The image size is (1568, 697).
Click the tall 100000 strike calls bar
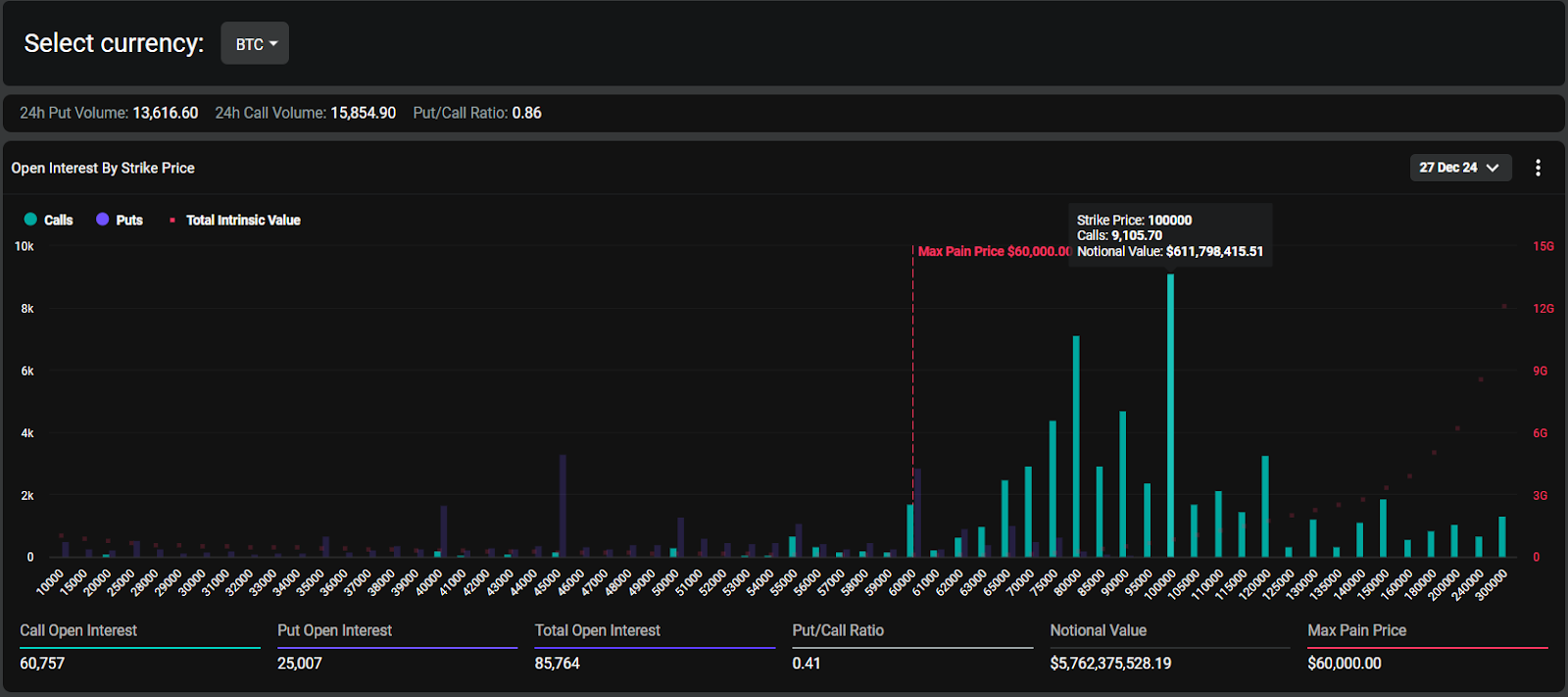click(x=1170, y=416)
